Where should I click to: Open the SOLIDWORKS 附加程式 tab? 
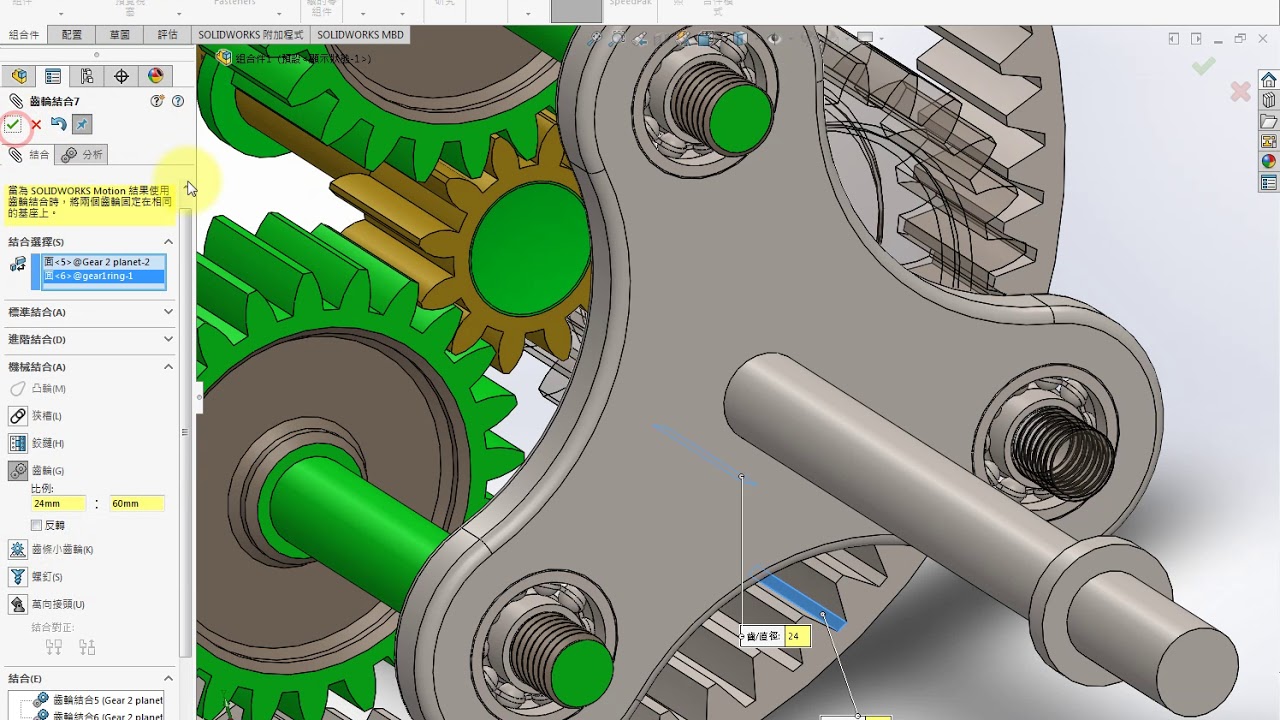pos(250,34)
